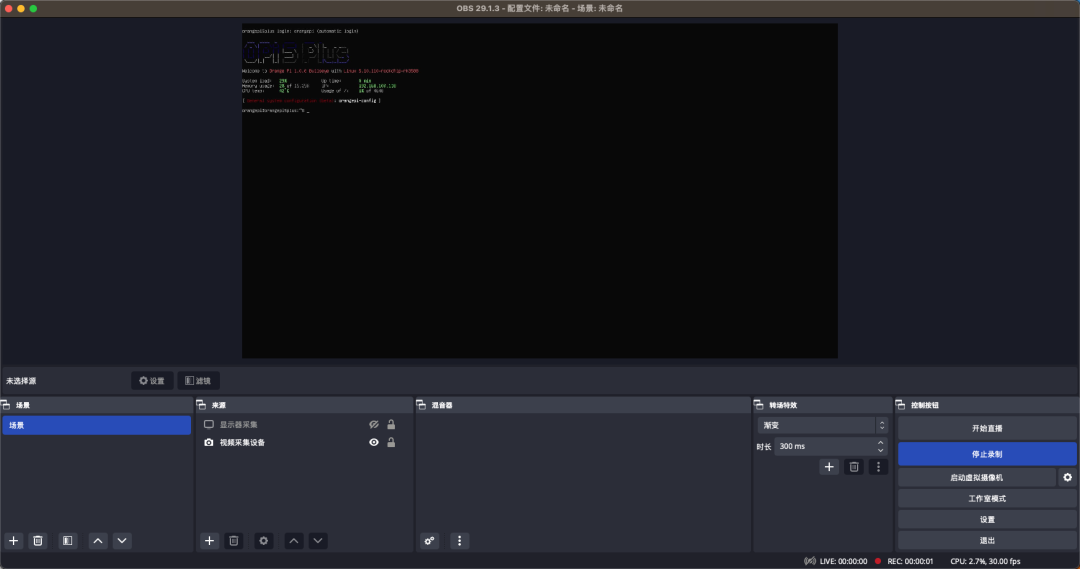Open source 设置 button in source toolbar

click(x=152, y=380)
